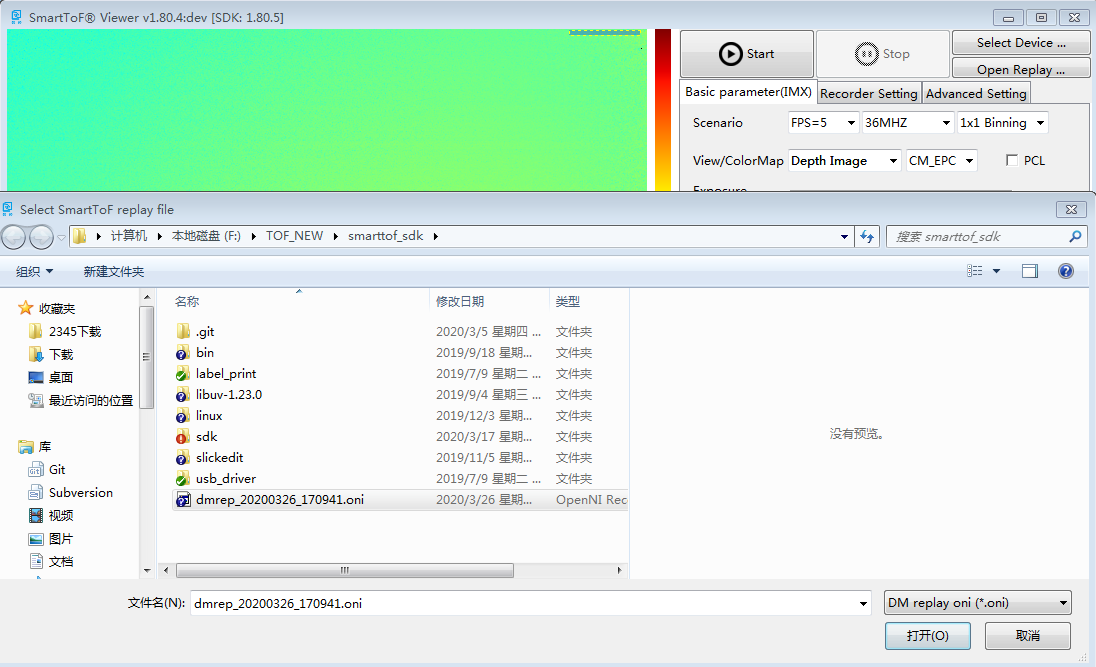Open the CM_EPC colormap dropdown
The image size is (1096, 667).
pos(941,160)
